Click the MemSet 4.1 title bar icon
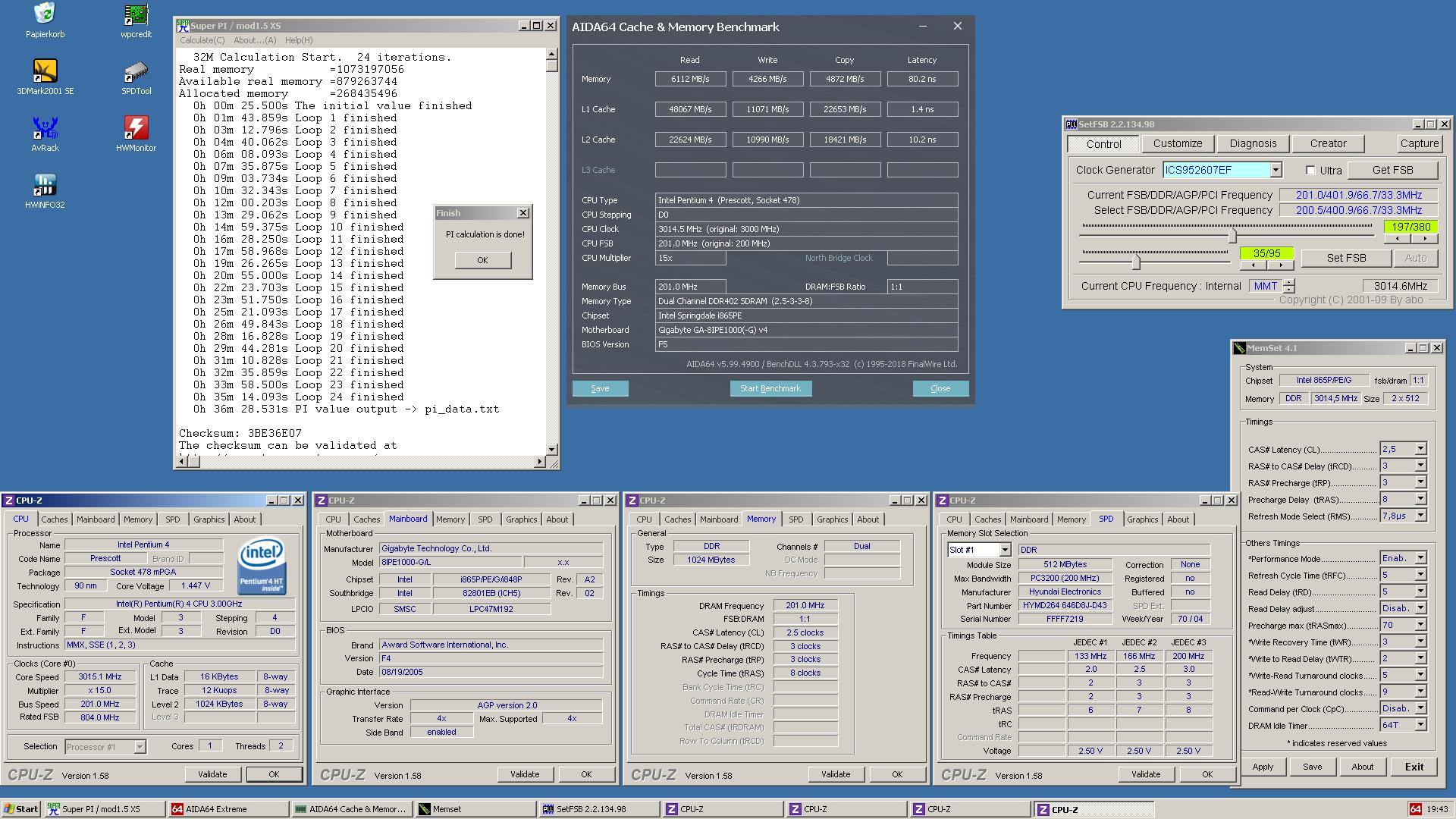 [x=1240, y=348]
